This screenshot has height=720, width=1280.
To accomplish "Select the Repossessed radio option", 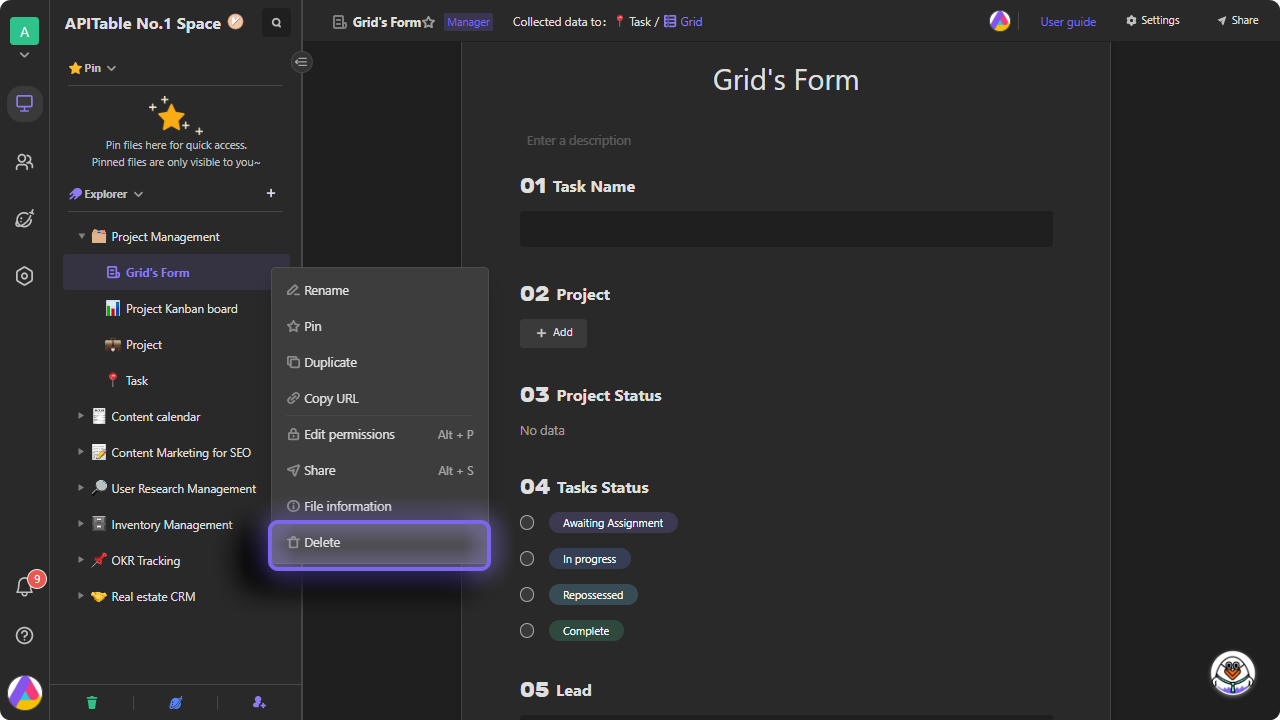I will click(x=527, y=595).
